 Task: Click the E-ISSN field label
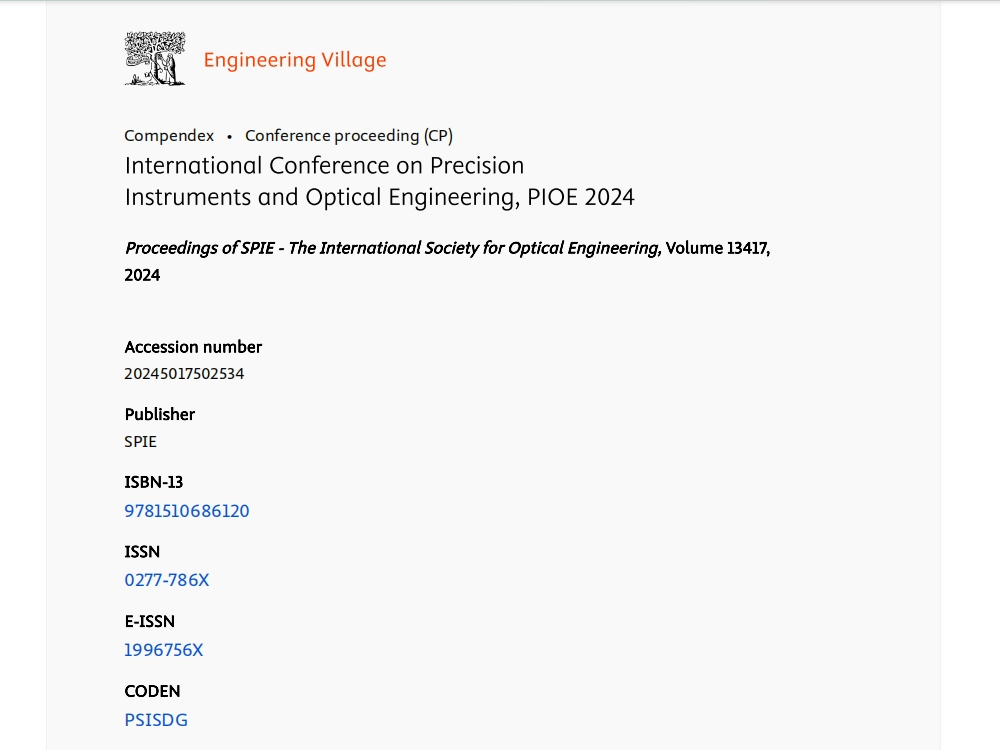tap(149, 621)
